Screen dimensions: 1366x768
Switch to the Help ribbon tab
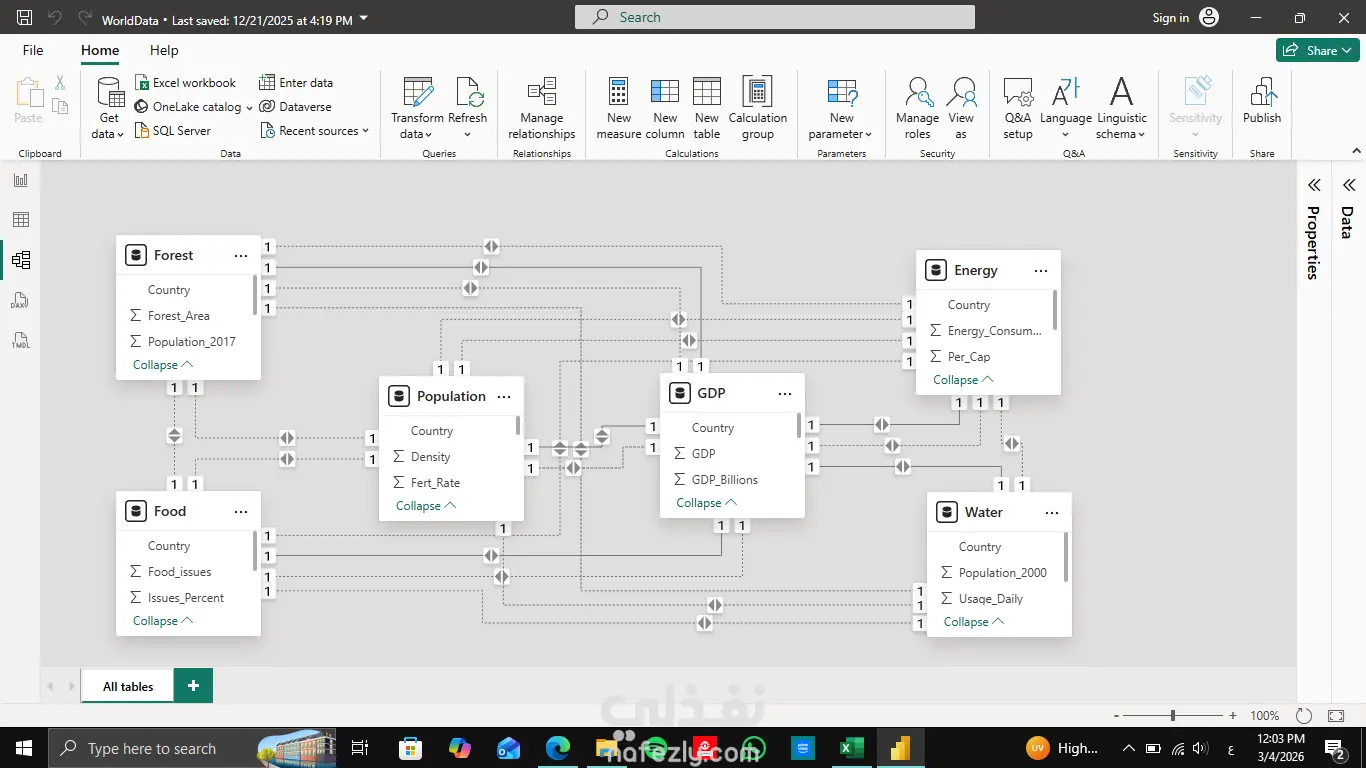(164, 50)
